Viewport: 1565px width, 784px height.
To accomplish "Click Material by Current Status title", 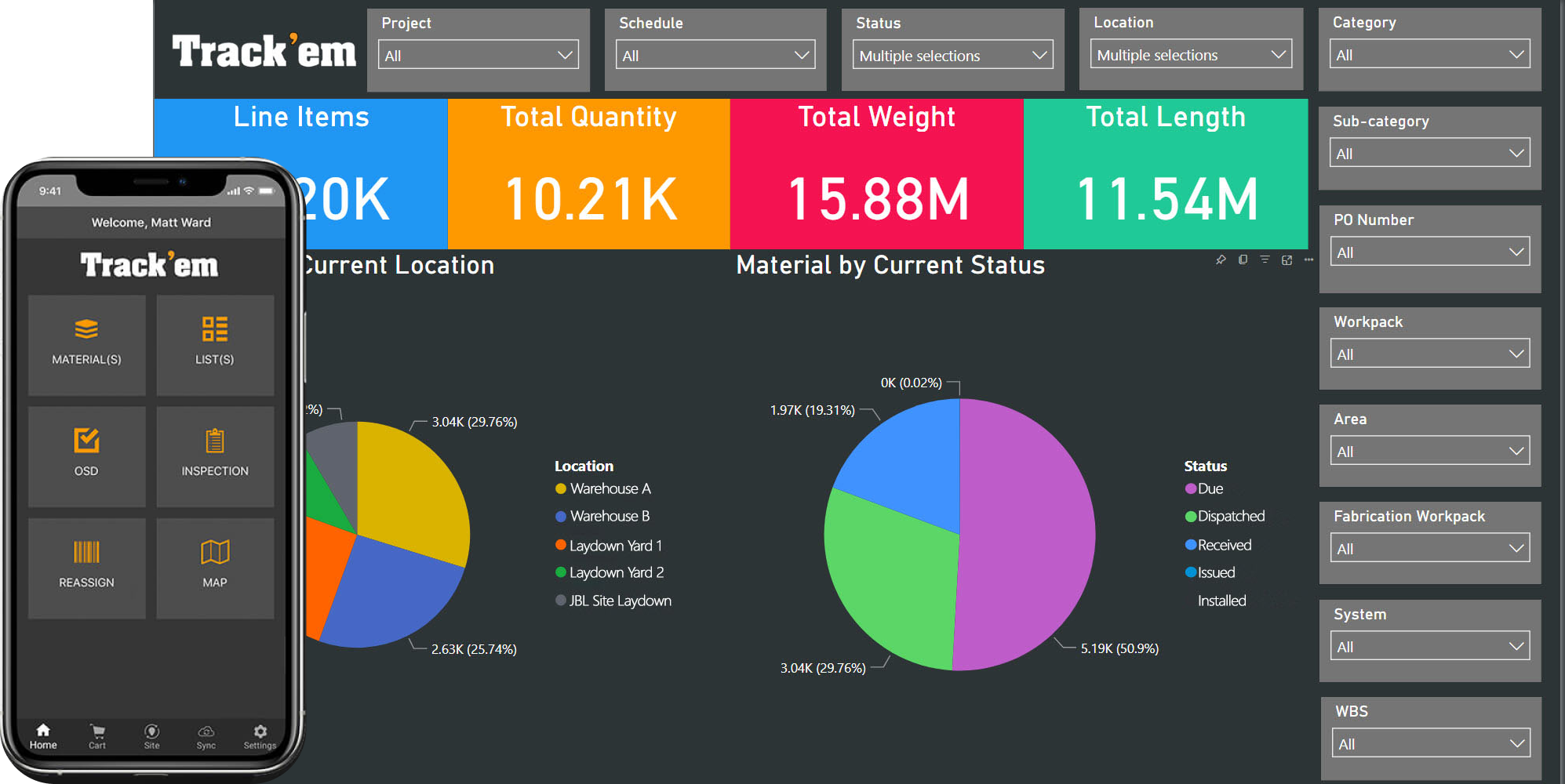I will click(890, 265).
